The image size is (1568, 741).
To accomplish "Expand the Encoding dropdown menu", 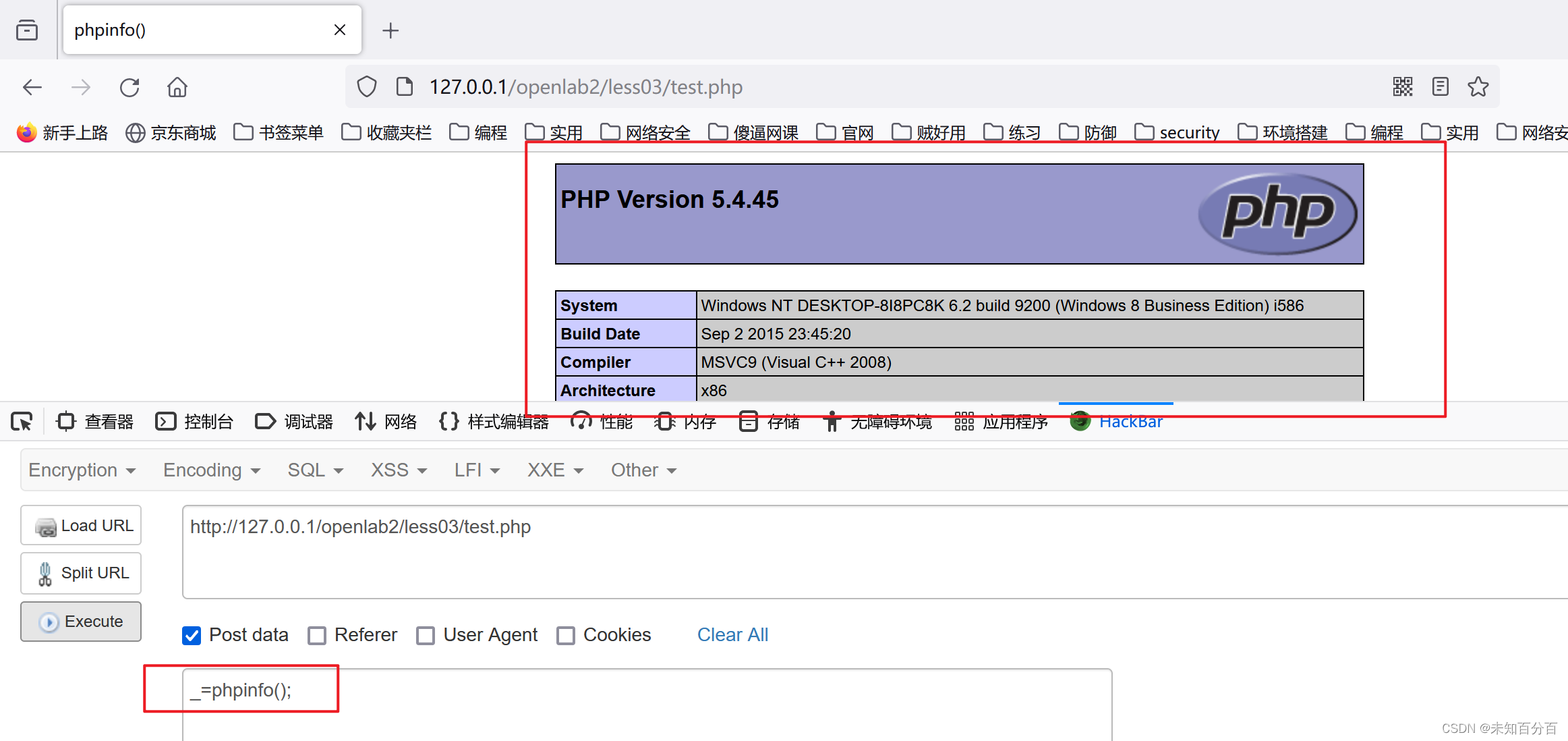I will point(212,470).
